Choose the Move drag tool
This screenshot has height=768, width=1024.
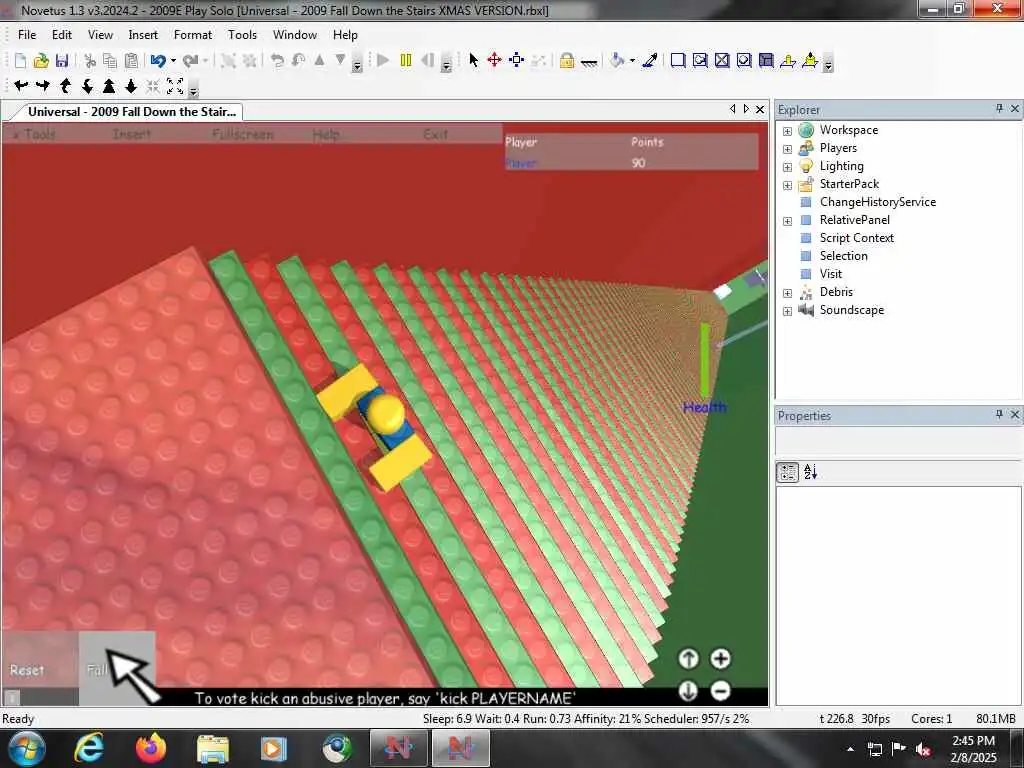click(x=494, y=61)
